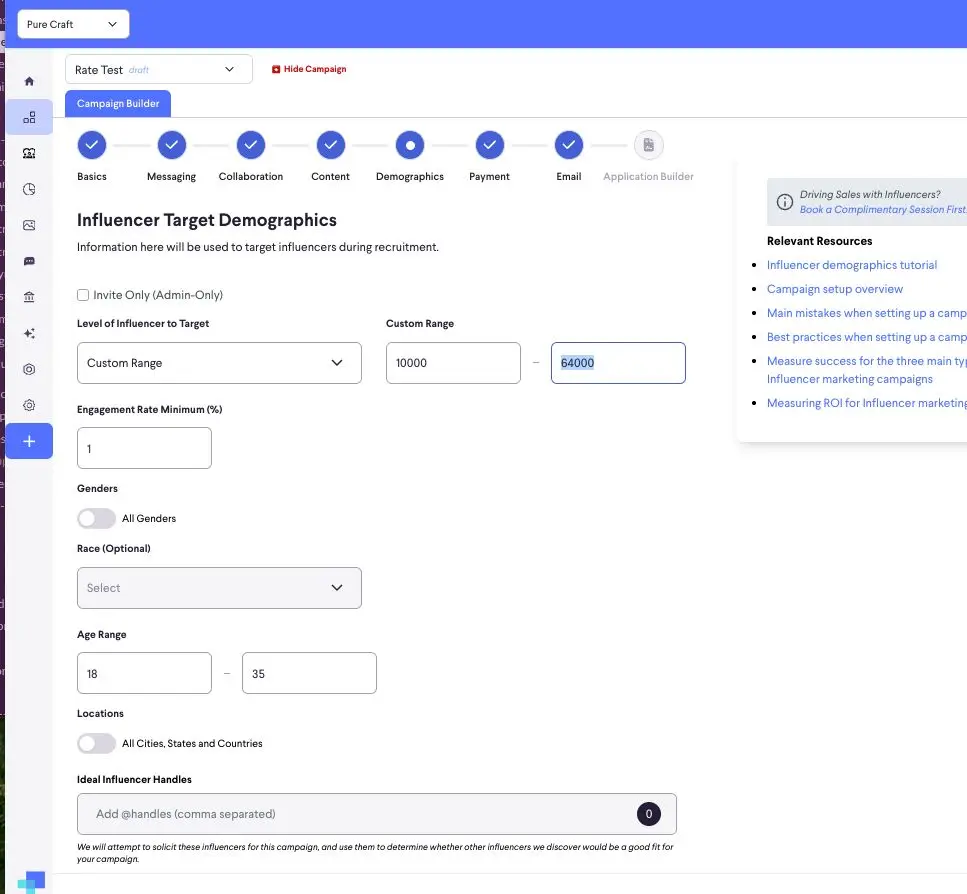Image resolution: width=967 pixels, height=894 pixels.
Task: Click the custom range maximum field 64000
Action: coord(618,363)
